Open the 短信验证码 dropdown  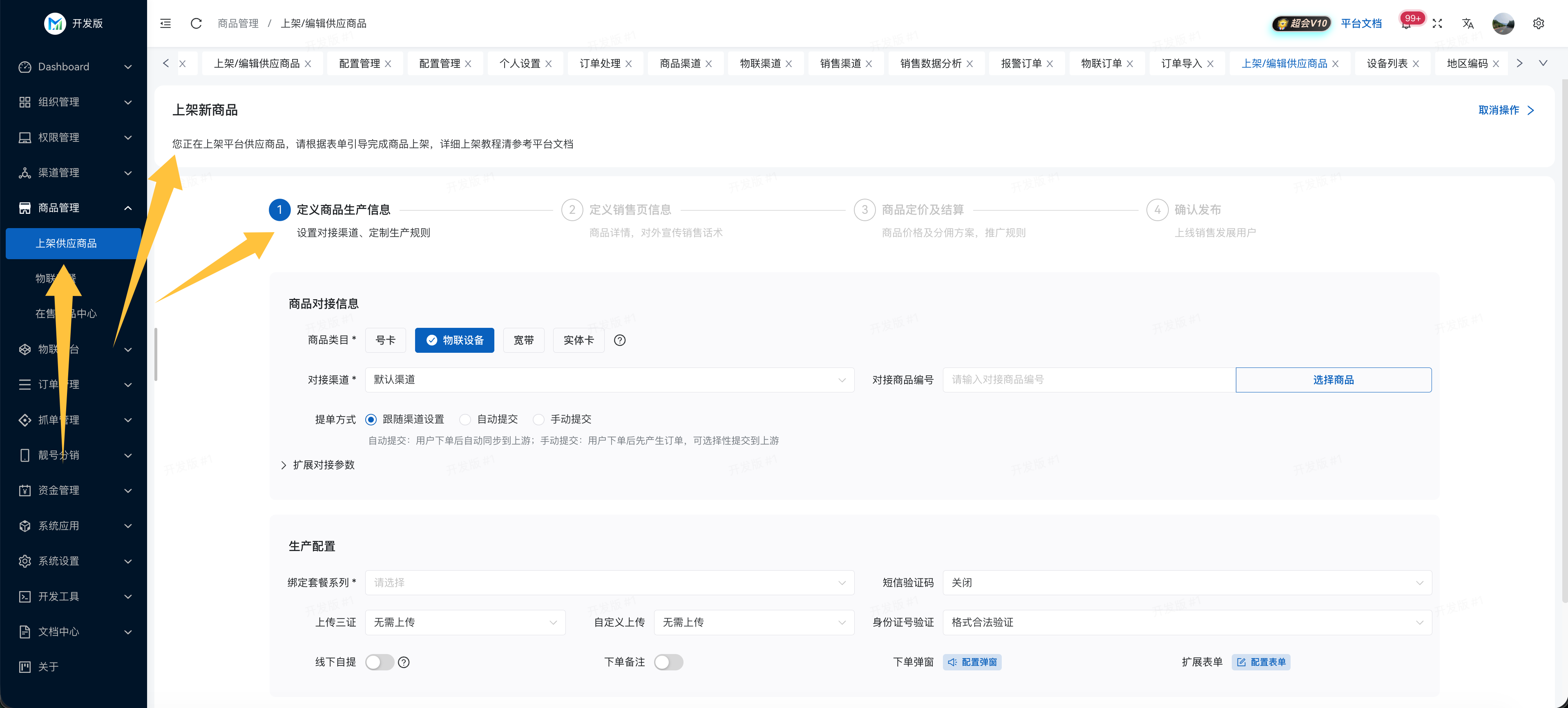[x=1186, y=583]
